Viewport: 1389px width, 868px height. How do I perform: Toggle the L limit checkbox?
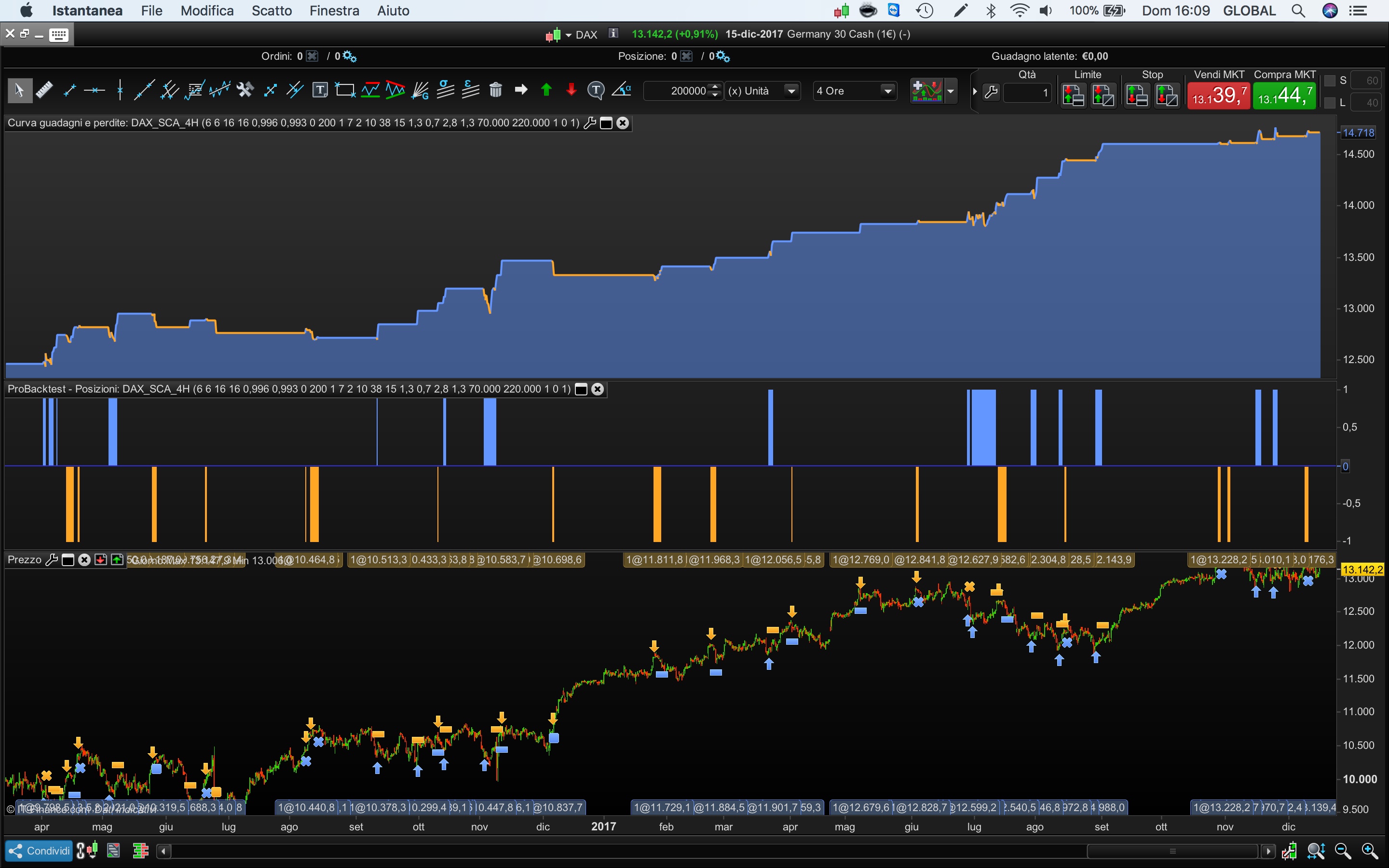pyautogui.click(x=1330, y=103)
